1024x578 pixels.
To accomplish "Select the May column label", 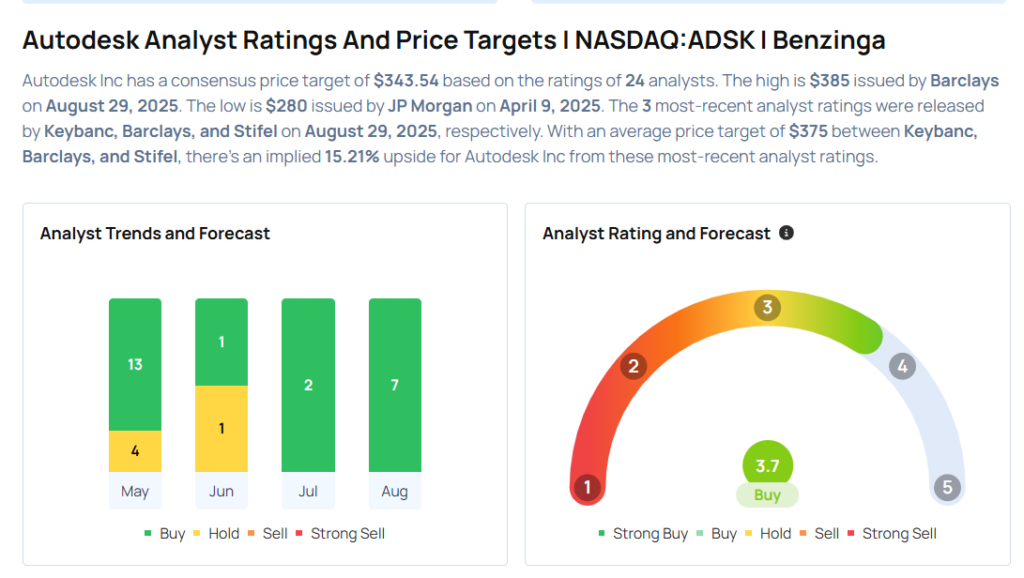I will pos(135,491).
